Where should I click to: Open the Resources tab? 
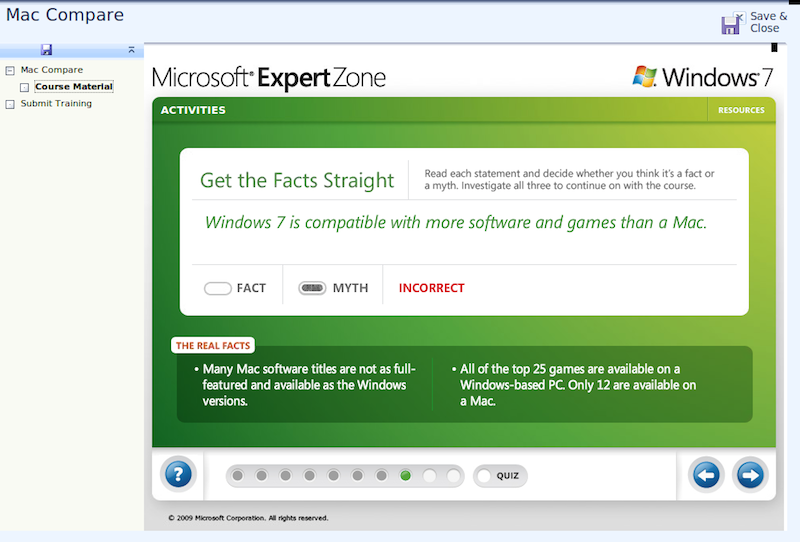[741, 110]
